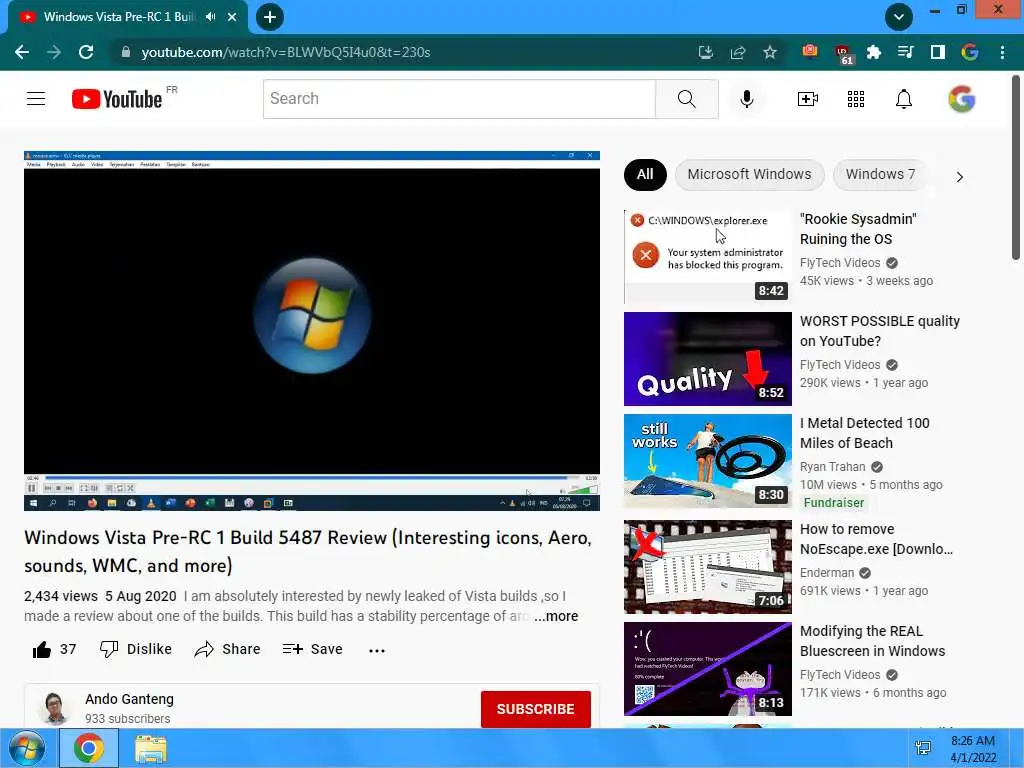Image resolution: width=1024 pixels, height=768 pixels.
Task: Open the Ryan Trahan channel link
Action: click(833, 466)
